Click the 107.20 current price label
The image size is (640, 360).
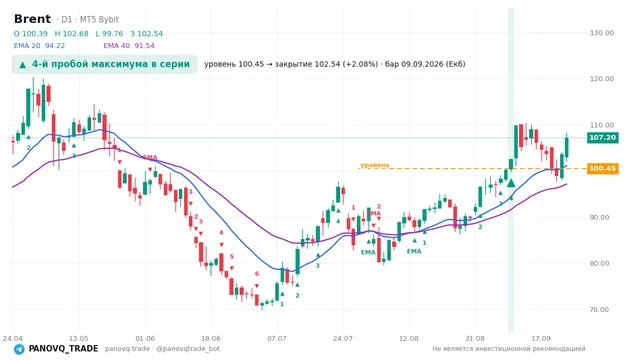(x=602, y=138)
